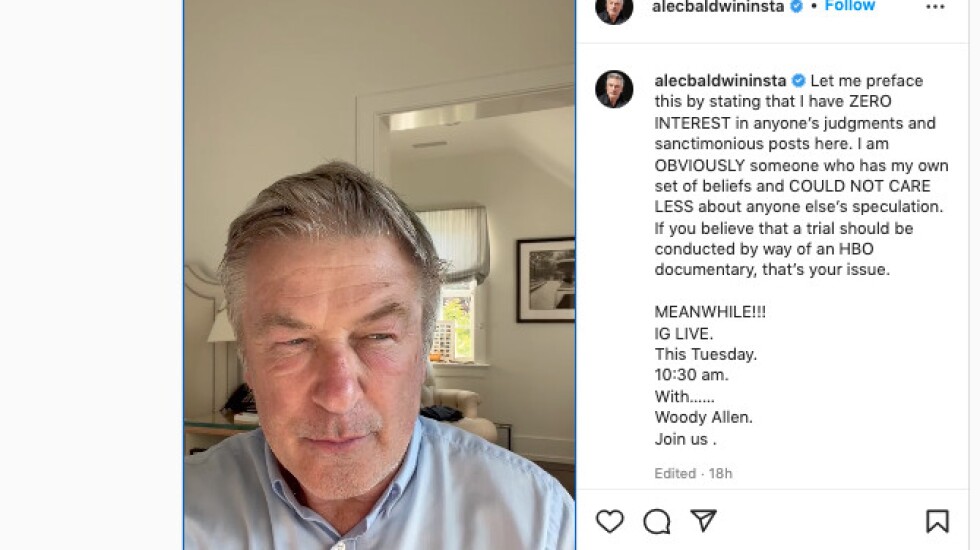Click the 'This Tuesday.' caption line
The image size is (980, 550).
706,354
